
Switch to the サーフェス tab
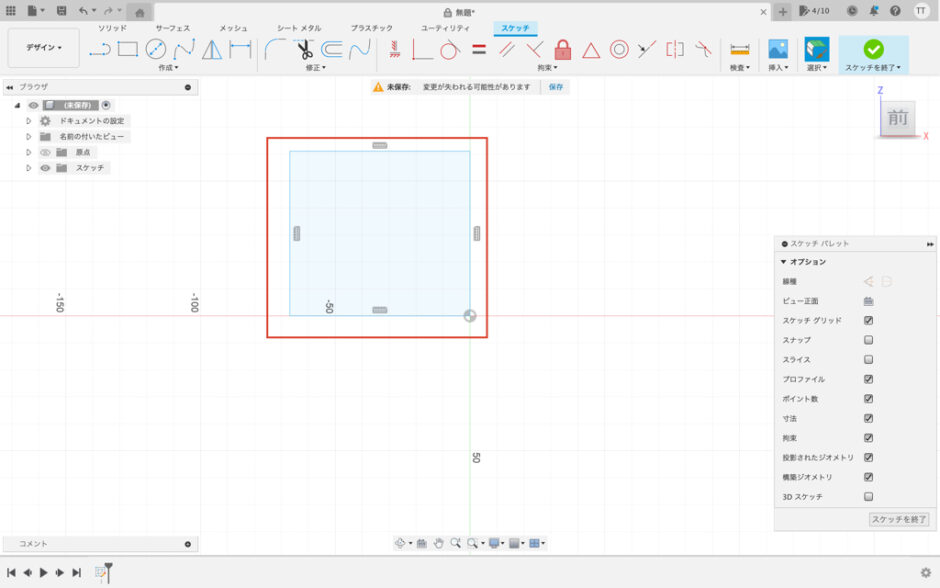tap(172, 28)
